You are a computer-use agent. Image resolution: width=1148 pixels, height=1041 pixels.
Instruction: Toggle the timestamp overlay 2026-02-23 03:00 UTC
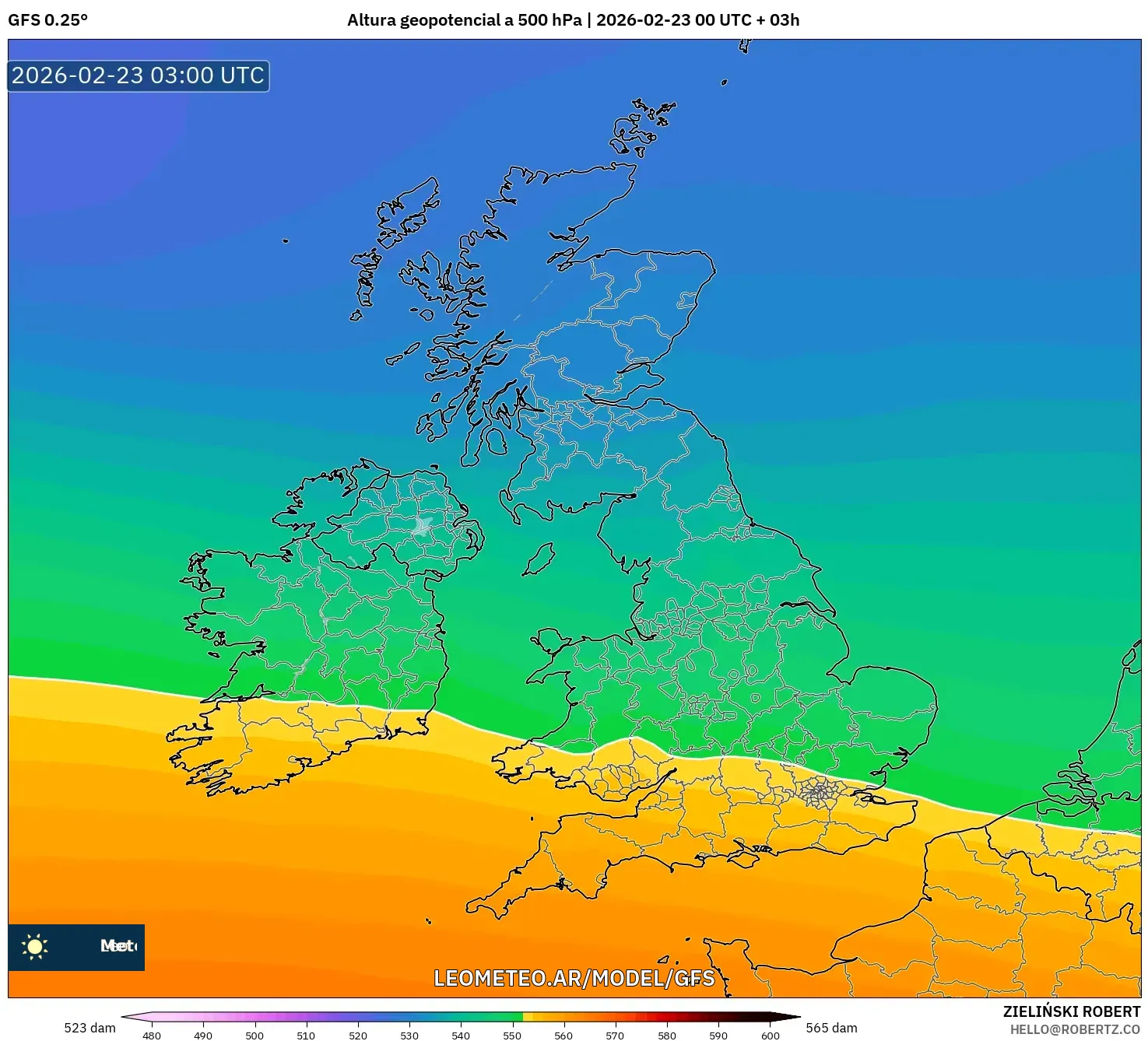(137, 75)
